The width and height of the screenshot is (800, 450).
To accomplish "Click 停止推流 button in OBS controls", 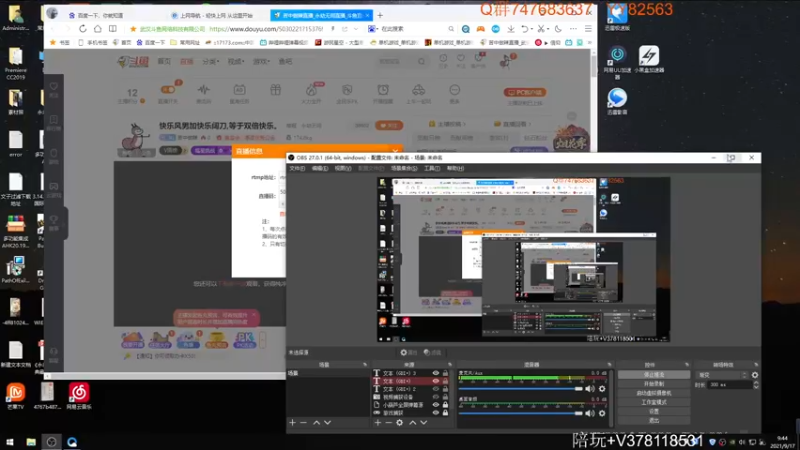I will pos(654,374).
